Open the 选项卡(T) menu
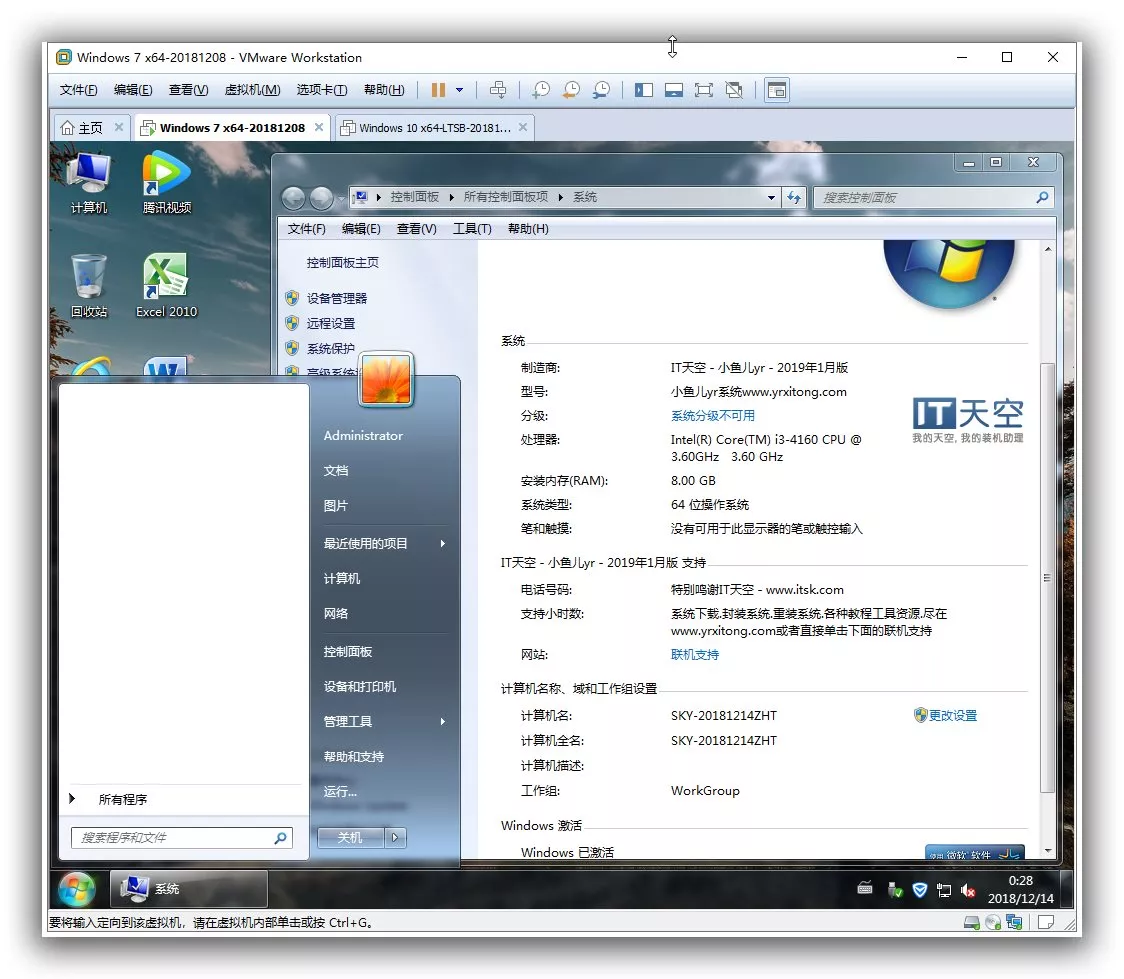Viewport: 1124px width, 979px height. 321,90
